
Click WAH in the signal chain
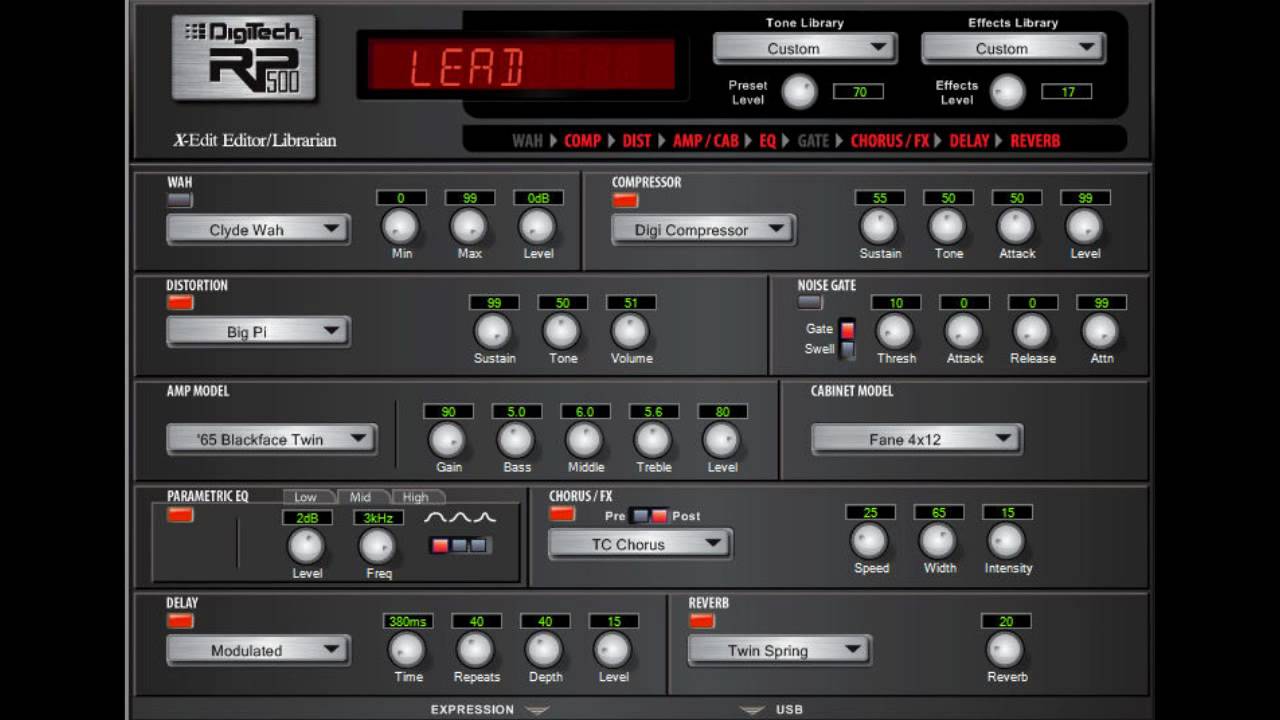click(527, 141)
